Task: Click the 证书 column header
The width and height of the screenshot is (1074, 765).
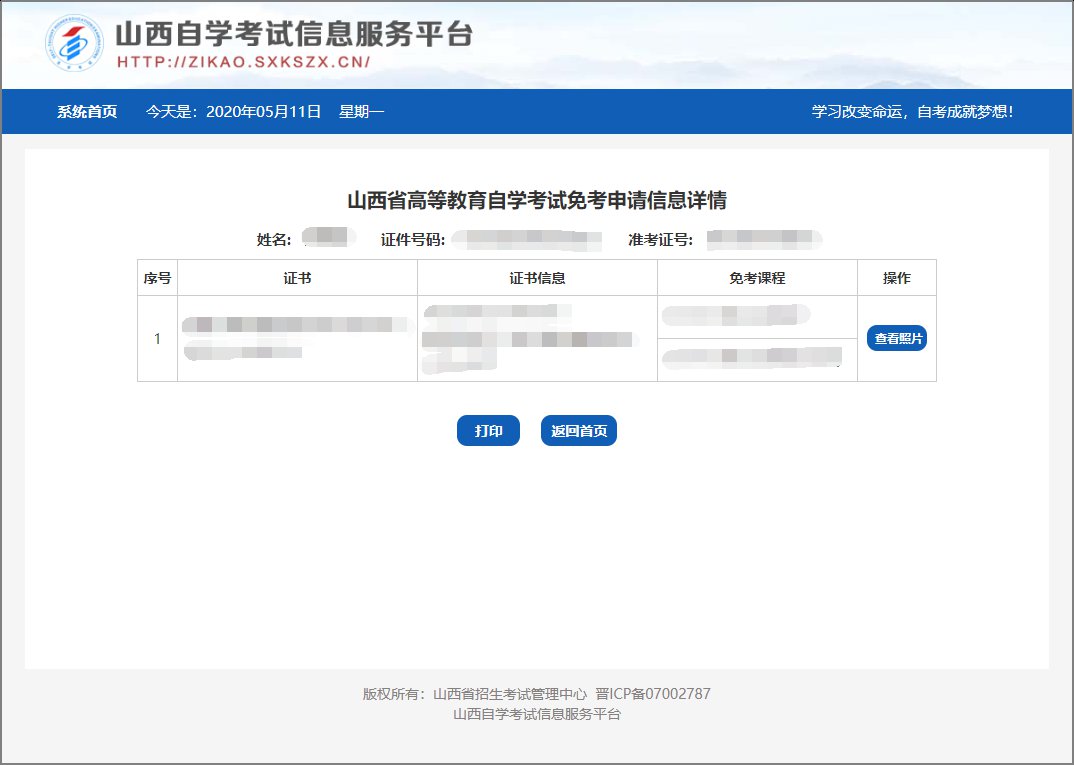Action: pyautogui.click(x=297, y=278)
